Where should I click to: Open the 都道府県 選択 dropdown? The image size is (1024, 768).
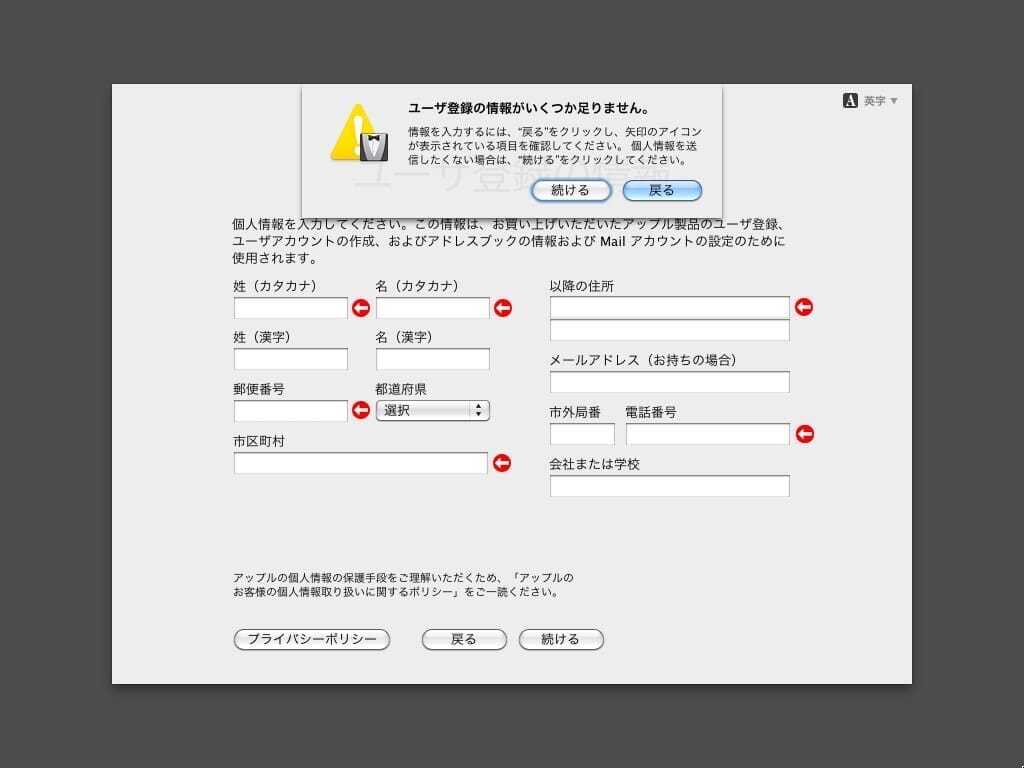[x=432, y=410]
